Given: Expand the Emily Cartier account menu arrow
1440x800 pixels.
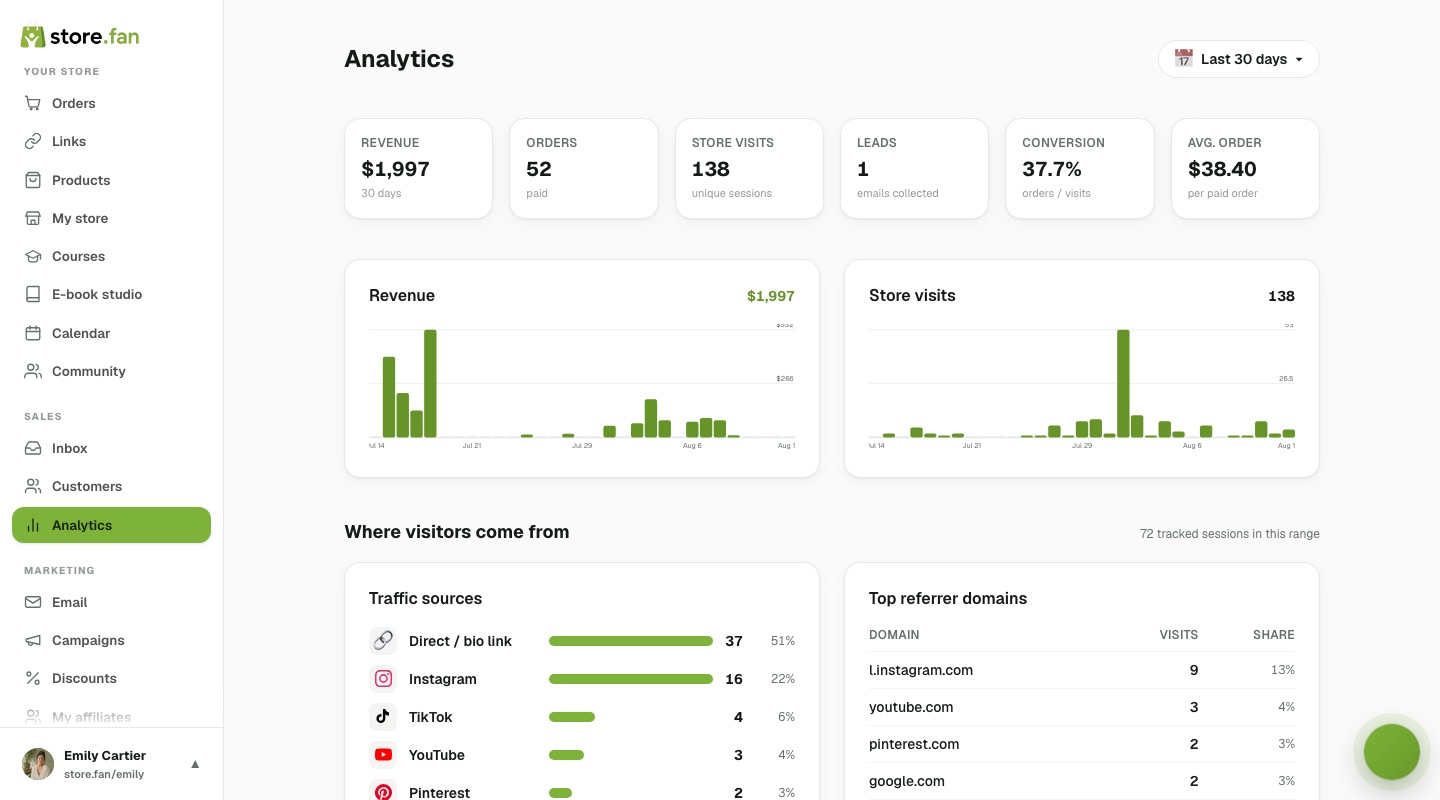Looking at the screenshot, I should pos(195,764).
